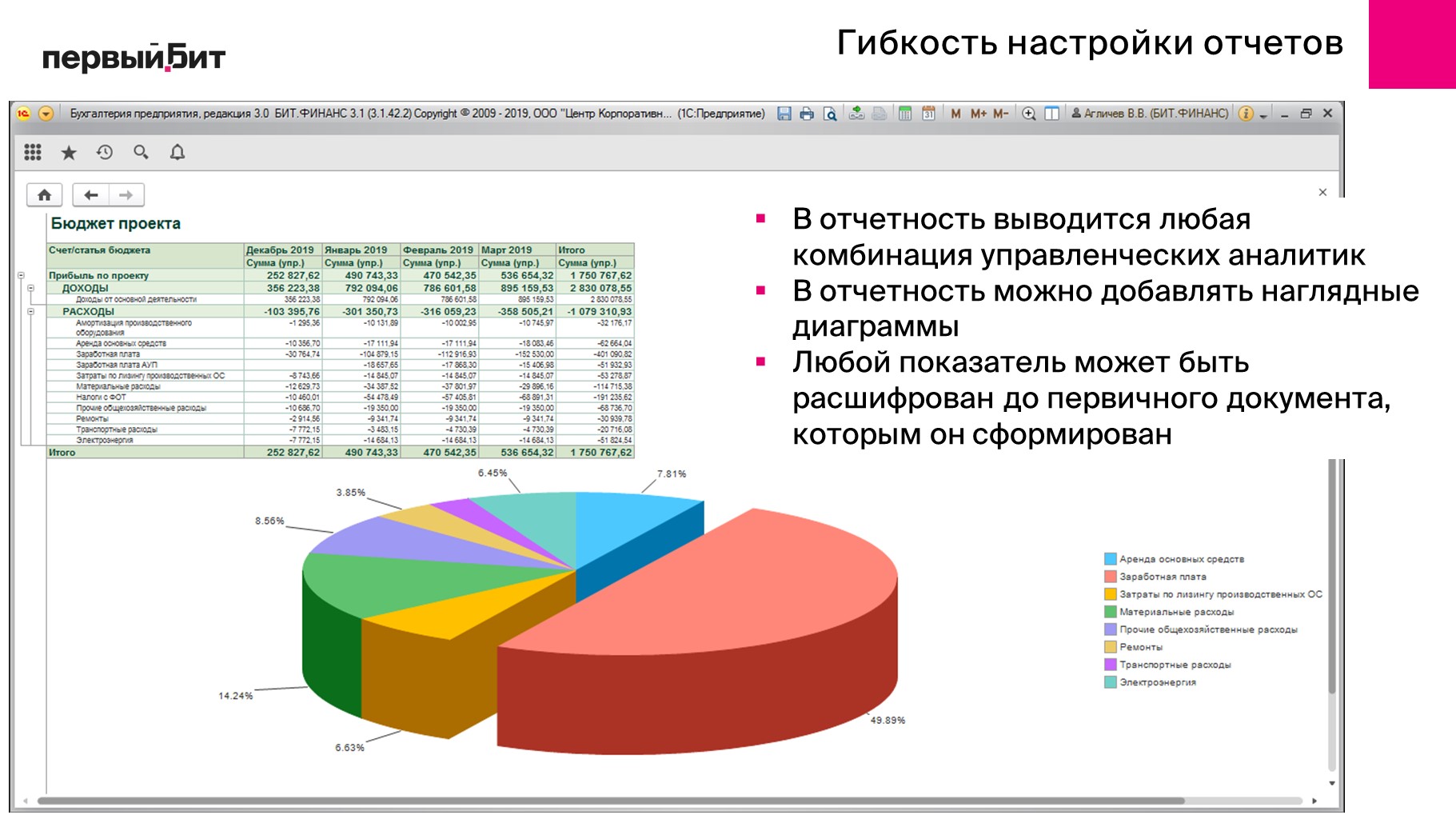1456x819 pixels.
Task: Click Аренда основных средств table row
Action: 341,343
